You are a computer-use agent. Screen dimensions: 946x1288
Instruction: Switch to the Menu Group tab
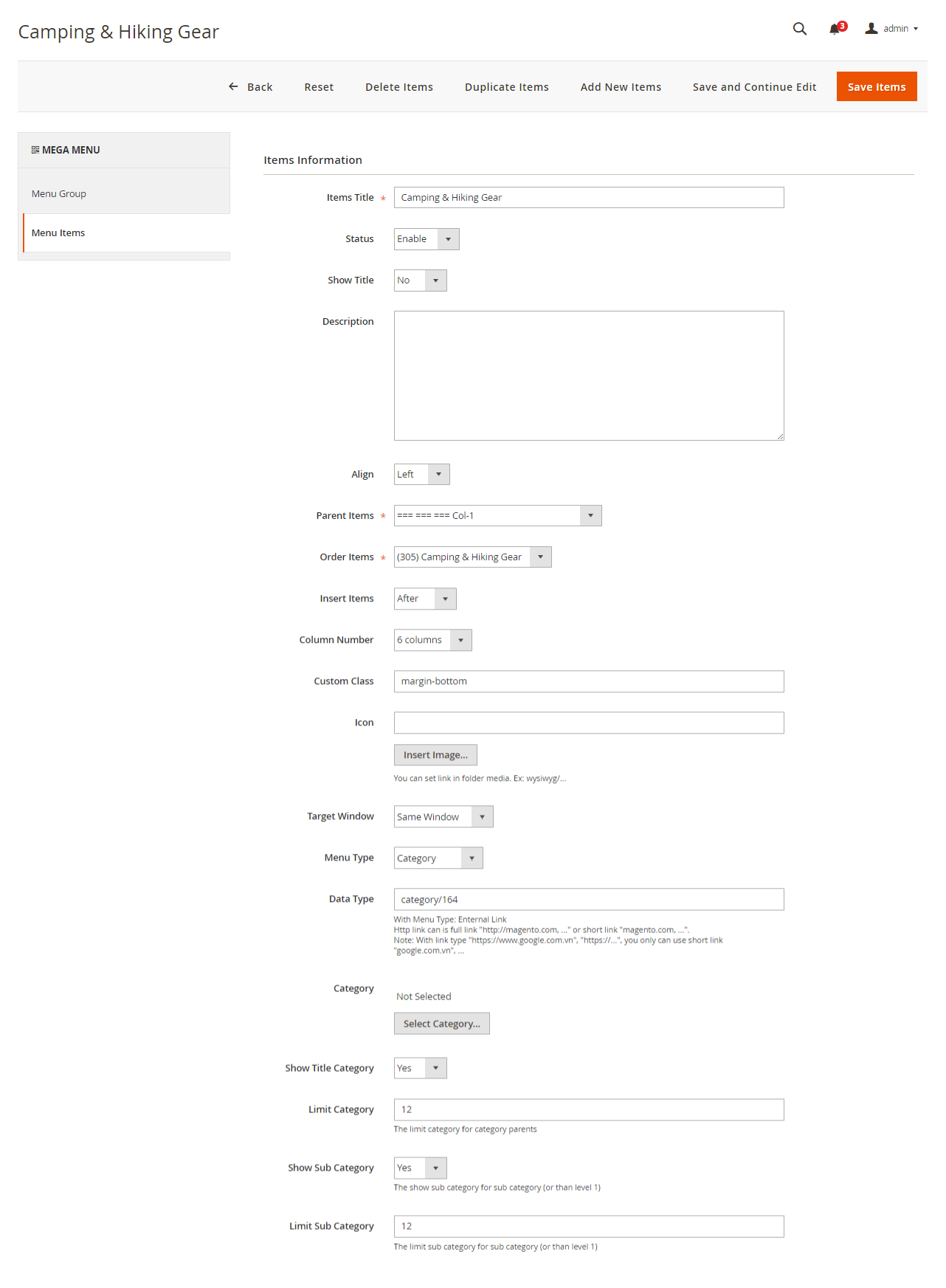[124, 194]
